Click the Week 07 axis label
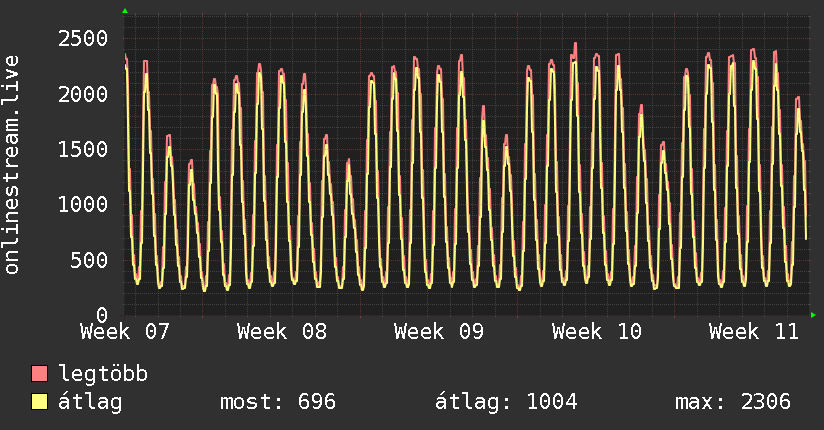 [125, 332]
